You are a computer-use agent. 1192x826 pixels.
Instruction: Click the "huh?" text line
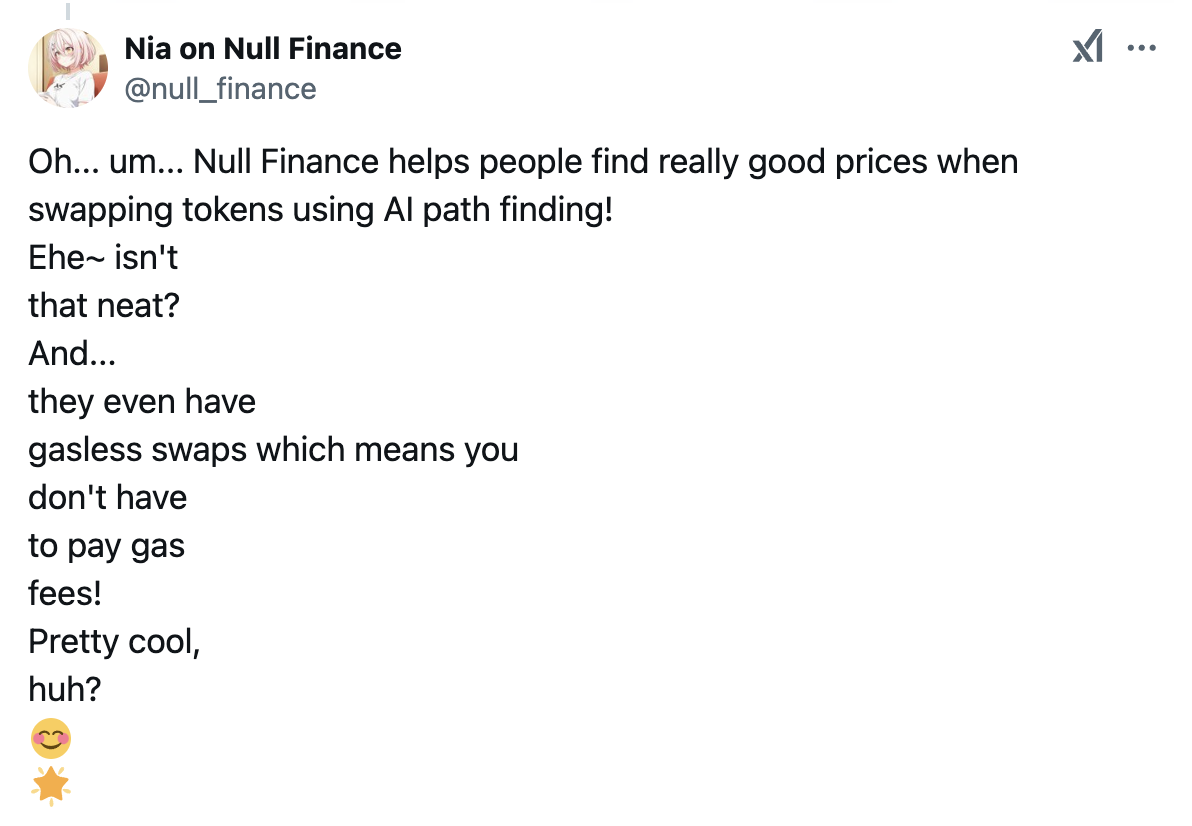tap(66, 689)
